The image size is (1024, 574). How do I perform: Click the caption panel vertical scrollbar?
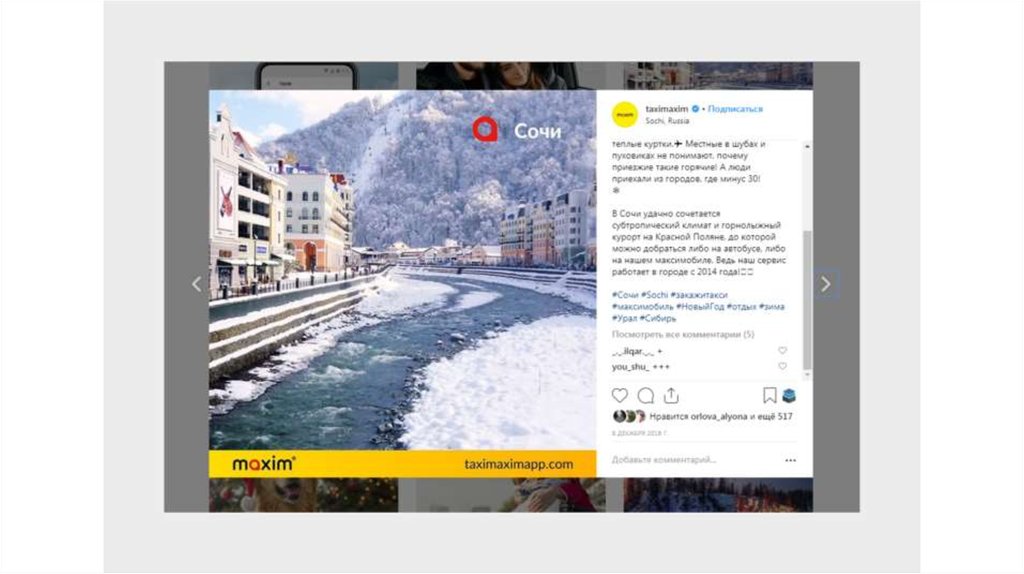click(x=807, y=300)
